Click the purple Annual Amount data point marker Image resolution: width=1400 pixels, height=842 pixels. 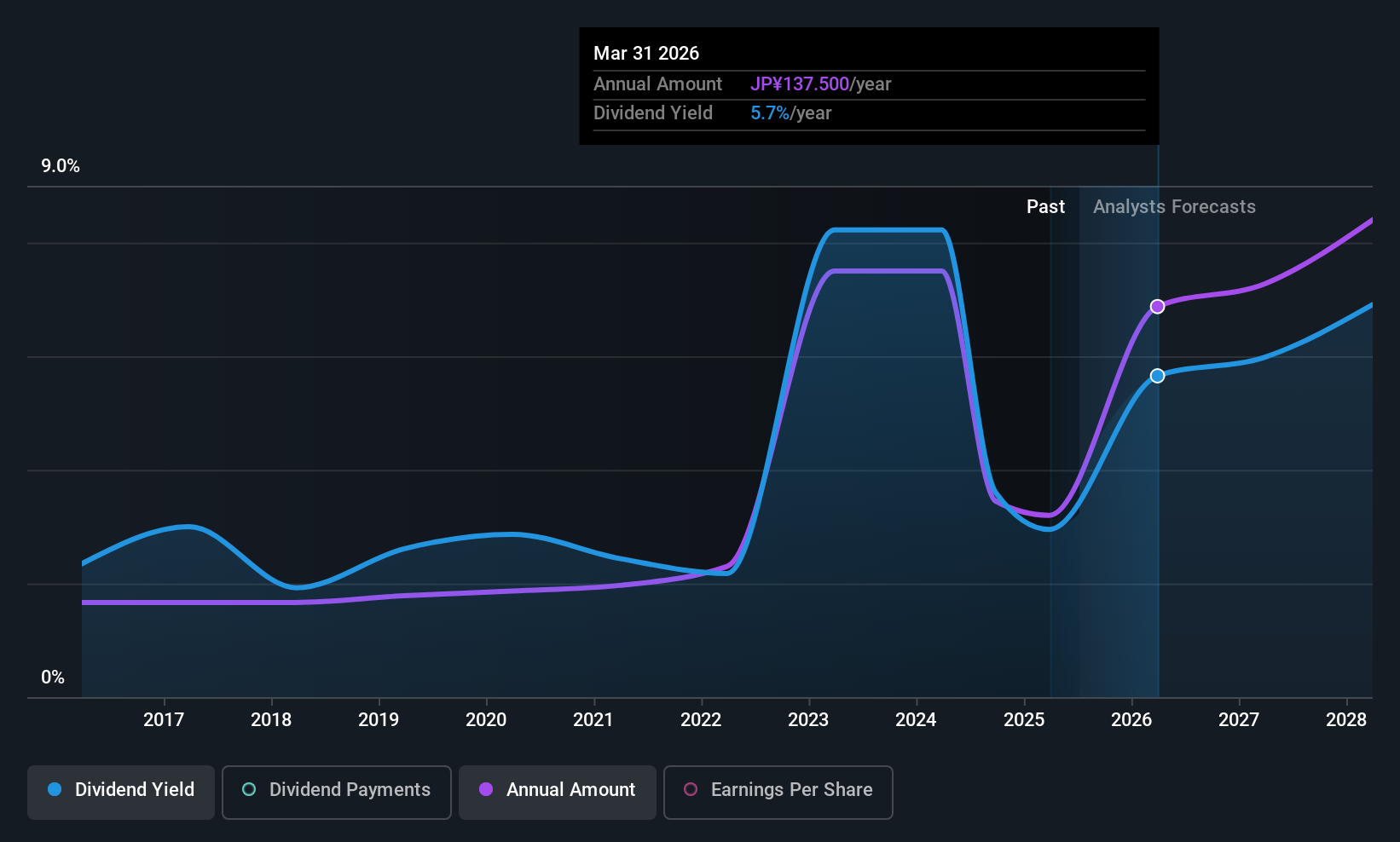(x=1157, y=307)
